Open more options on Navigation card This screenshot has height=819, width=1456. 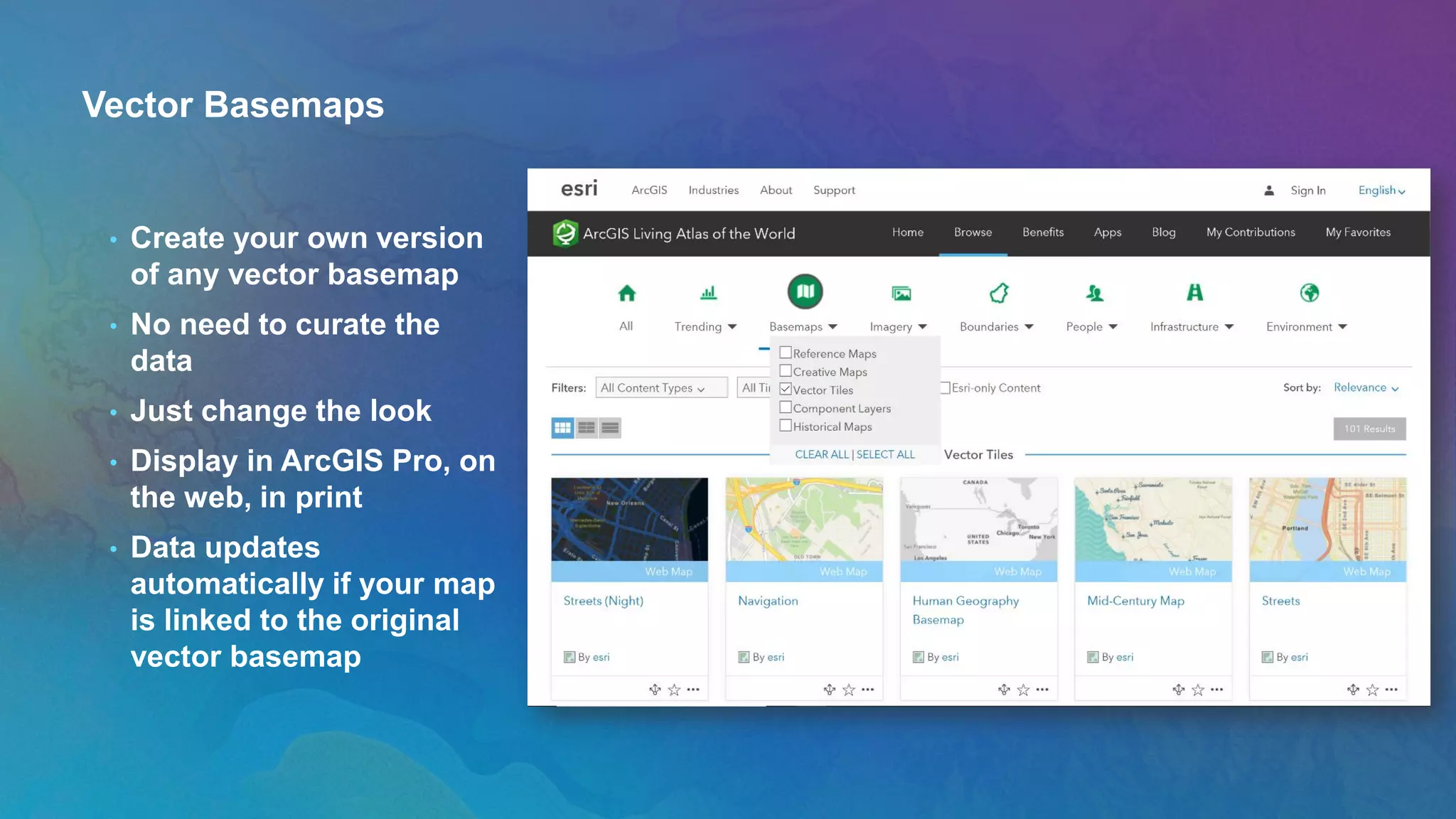click(868, 690)
